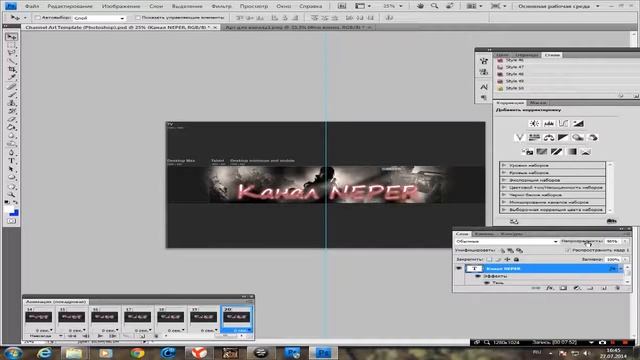640x360 pixels.
Task: Add a Color Balance adjustment
Action: pos(549,138)
